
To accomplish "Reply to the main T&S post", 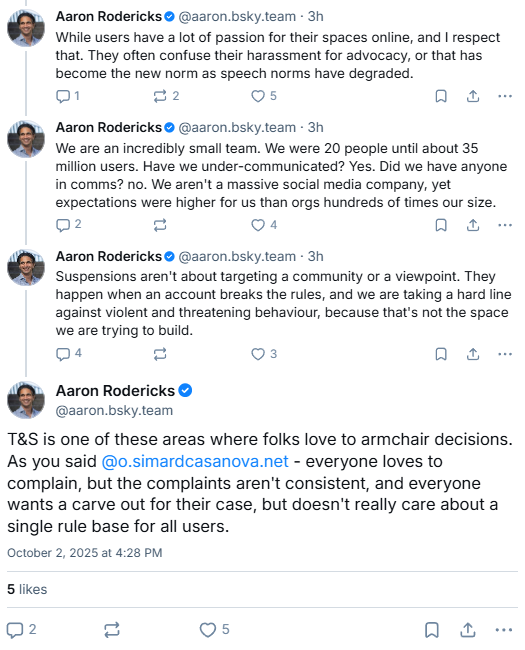I will [x=22, y=630].
